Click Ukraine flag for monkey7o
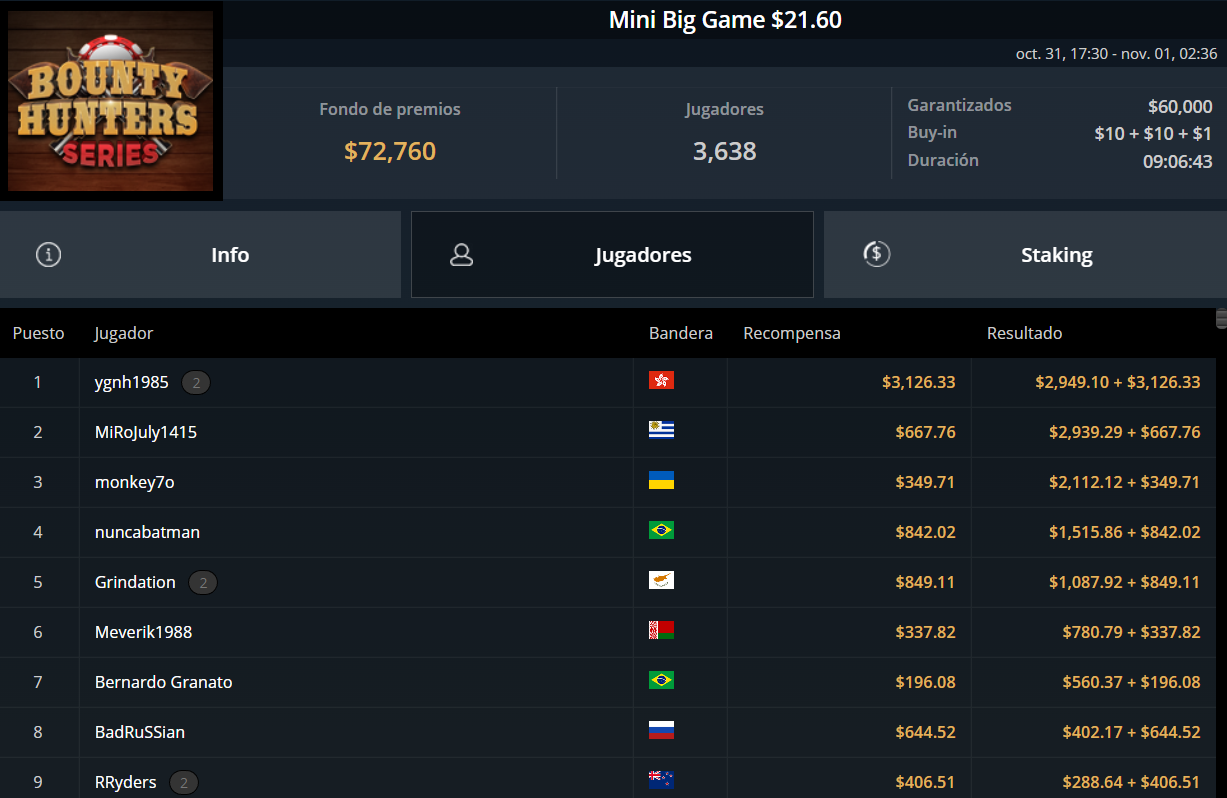 (661, 481)
